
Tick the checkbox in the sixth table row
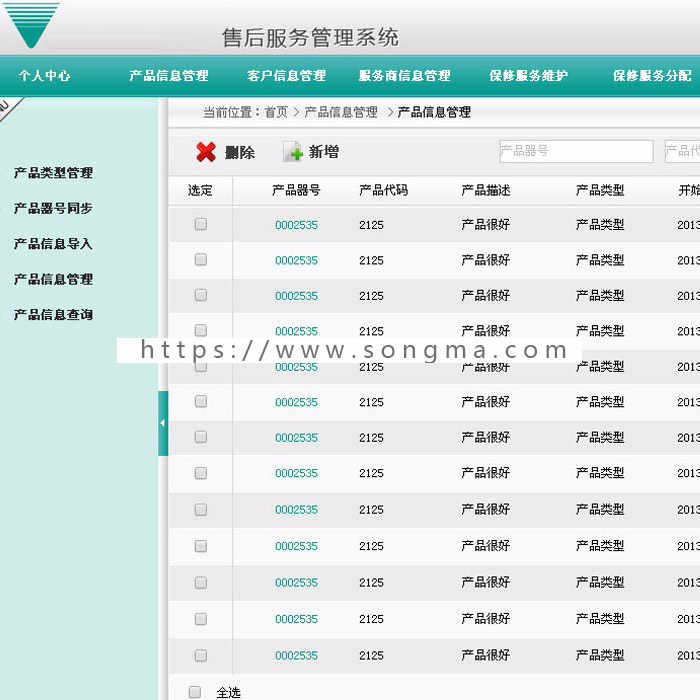(201, 401)
